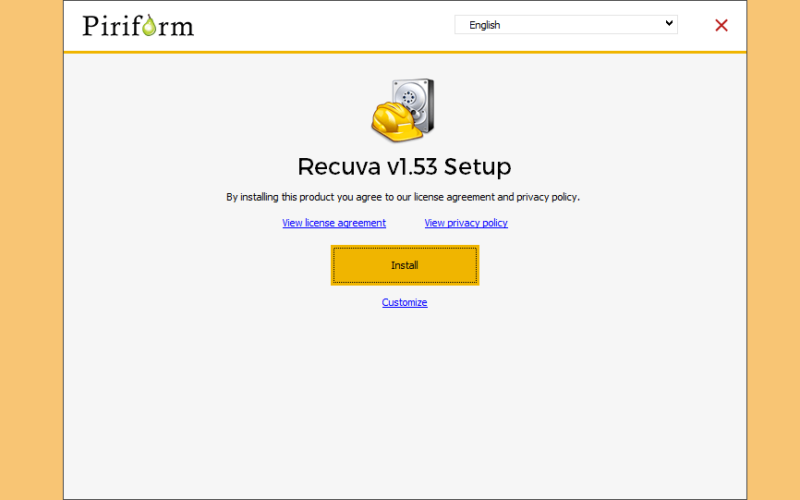Screen dimensions: 800x500
Task: Click the Recuva hard hat drive icon
Action: [x=403, y=110]
